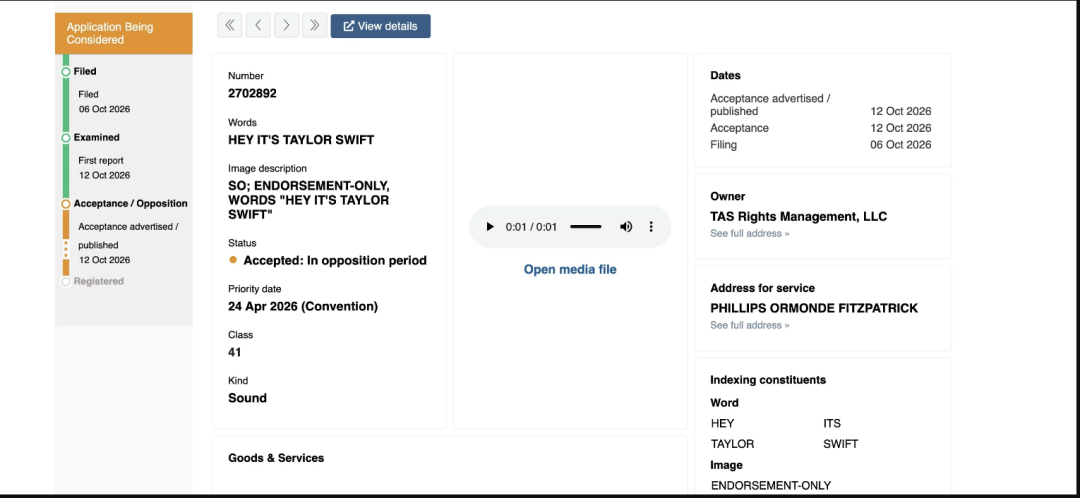Open media file link

tap(570, 269)
